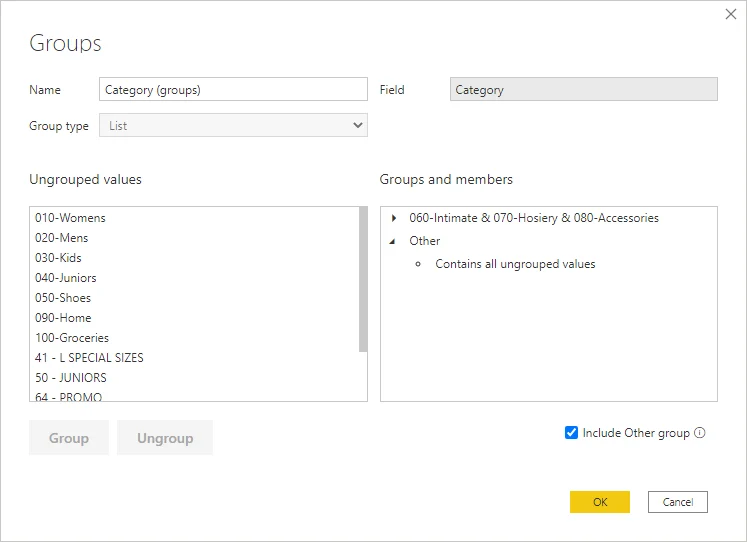
Task: Collapse the Other group
Action: click(393, 241)
